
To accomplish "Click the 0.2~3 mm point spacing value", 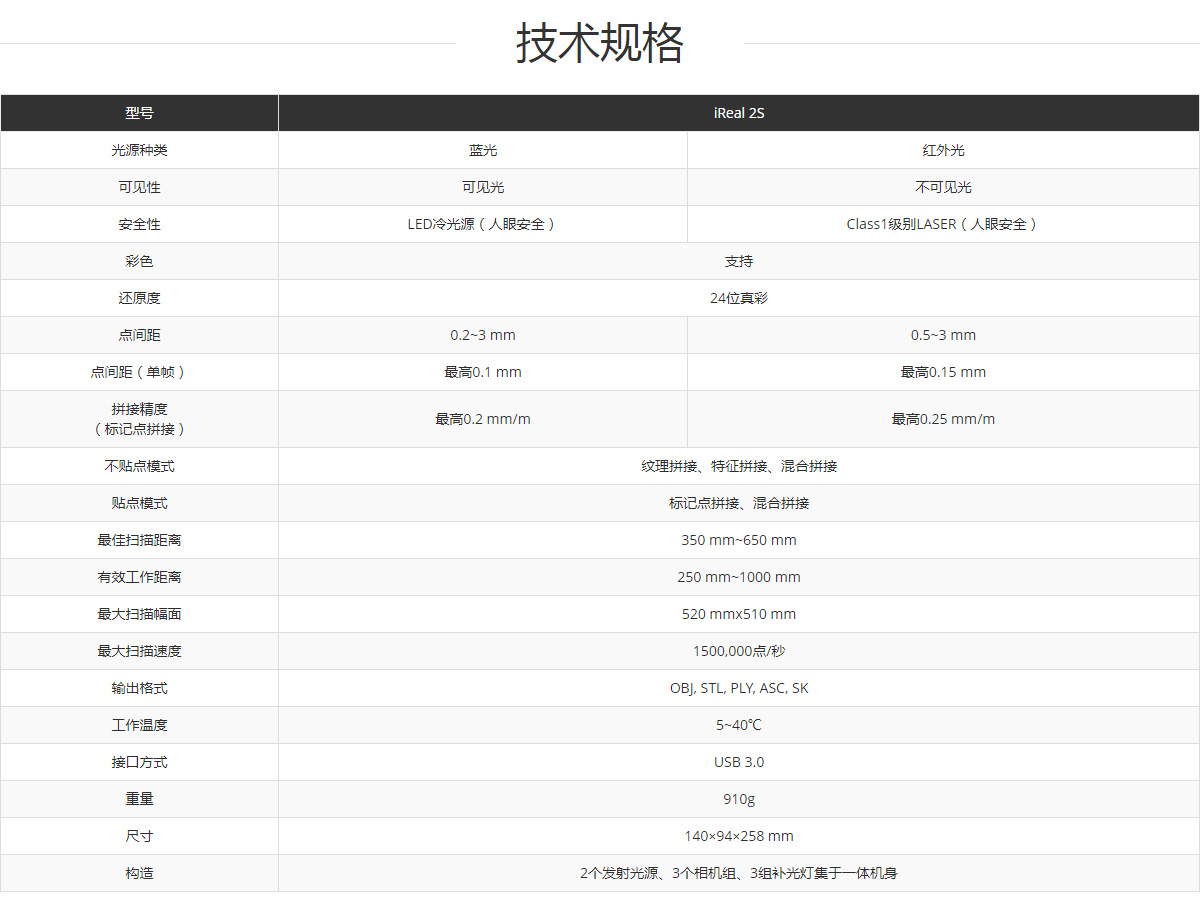I will pyautogui.click(x=482, y=335).
